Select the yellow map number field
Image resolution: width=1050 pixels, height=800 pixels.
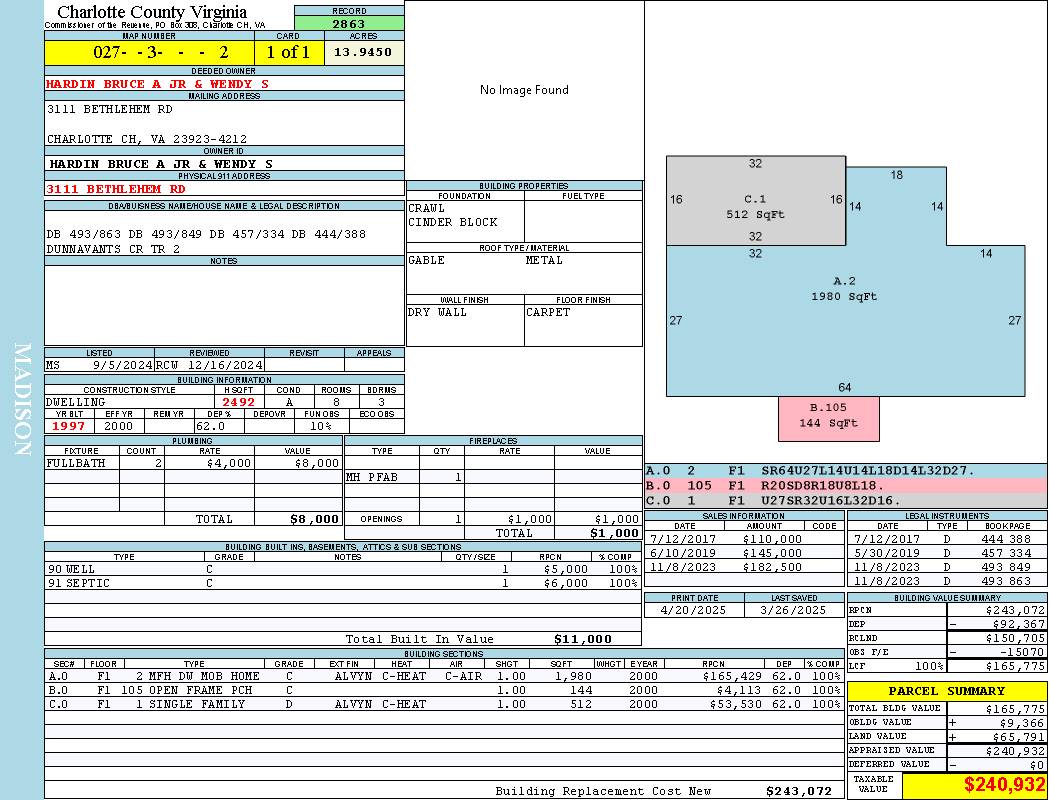click(149, 52)
